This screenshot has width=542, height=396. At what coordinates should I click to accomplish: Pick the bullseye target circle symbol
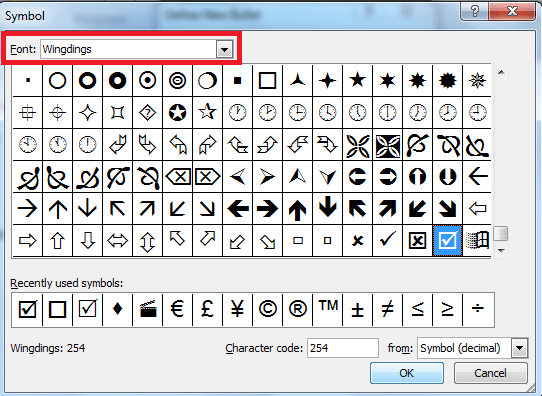coord(177,81)
